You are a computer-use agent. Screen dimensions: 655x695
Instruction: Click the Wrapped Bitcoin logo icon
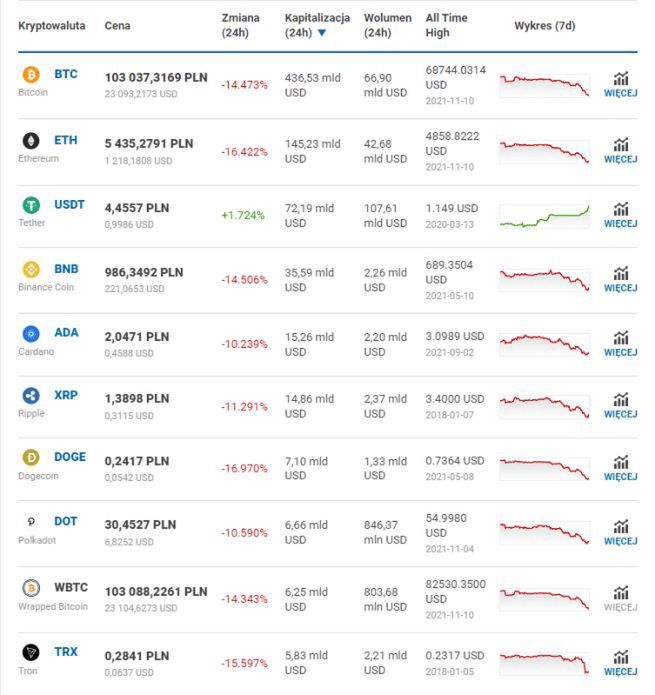[x=30, y=587]
